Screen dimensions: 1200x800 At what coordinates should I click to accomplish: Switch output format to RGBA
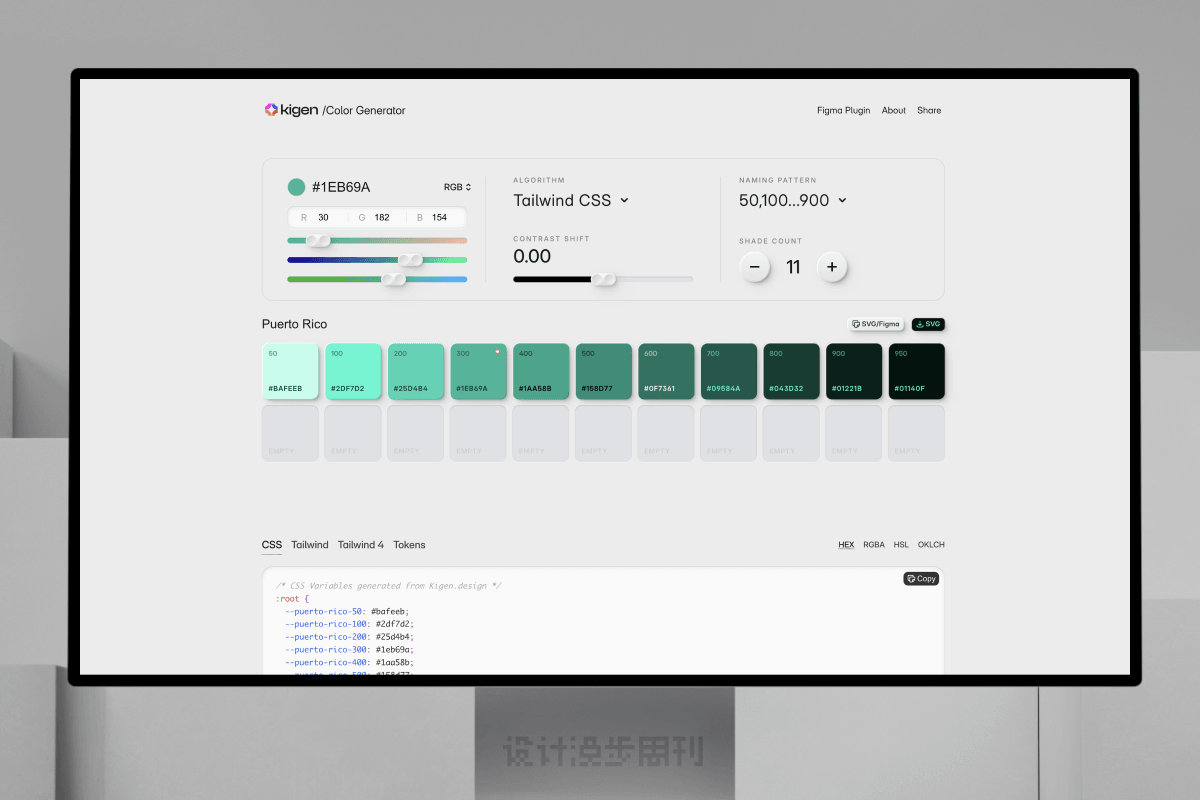tap(874, 545)
